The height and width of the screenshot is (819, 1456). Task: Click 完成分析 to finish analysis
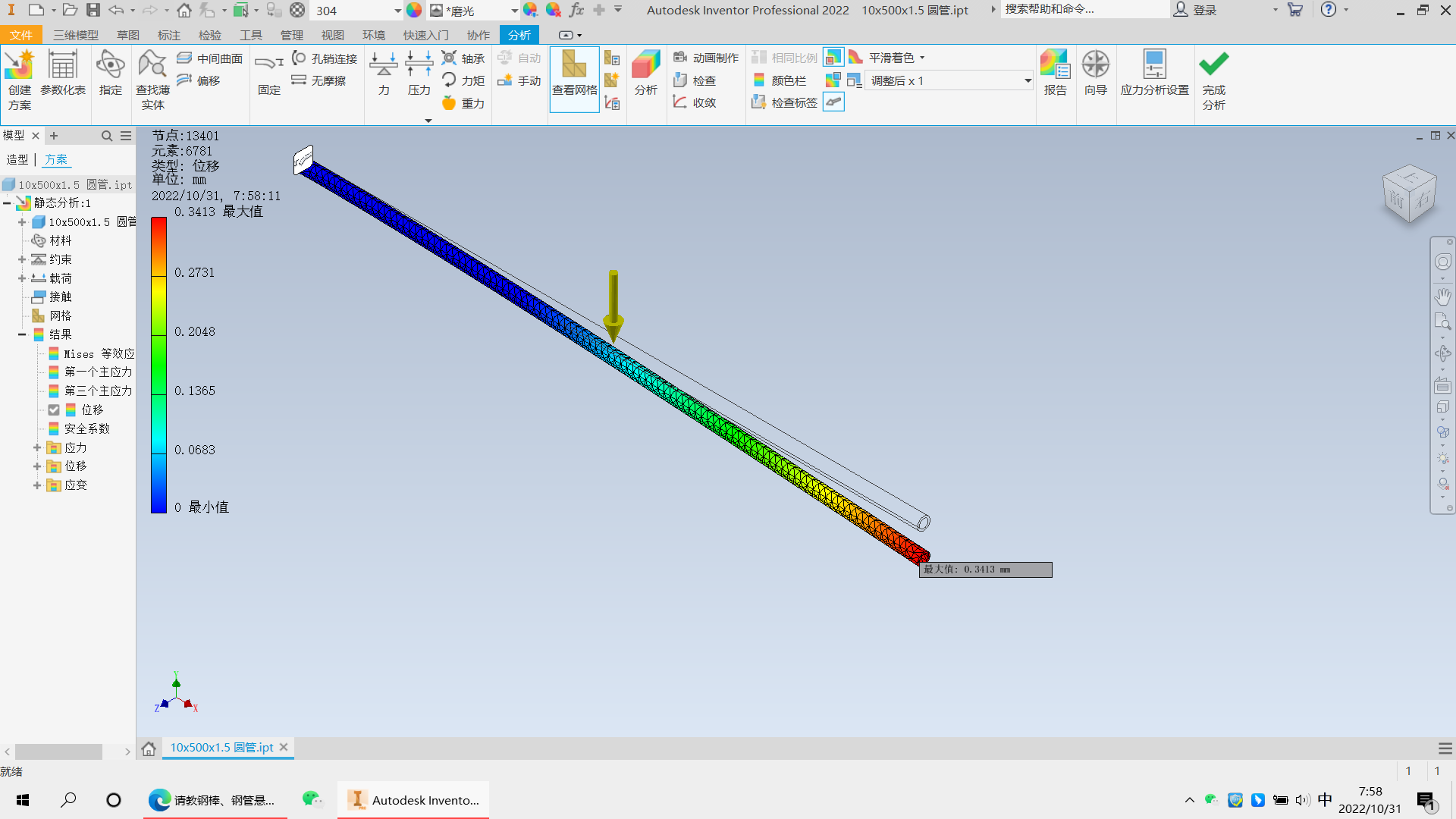1214,80
